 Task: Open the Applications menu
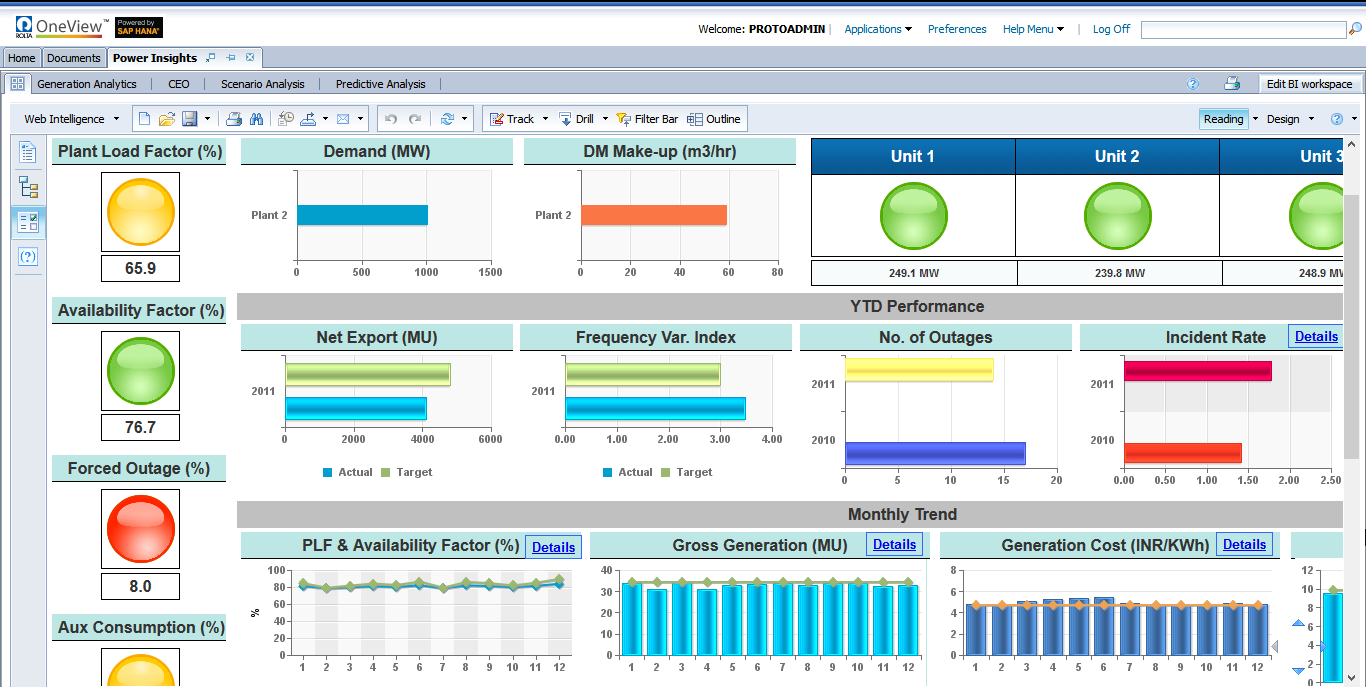(878, 29)
